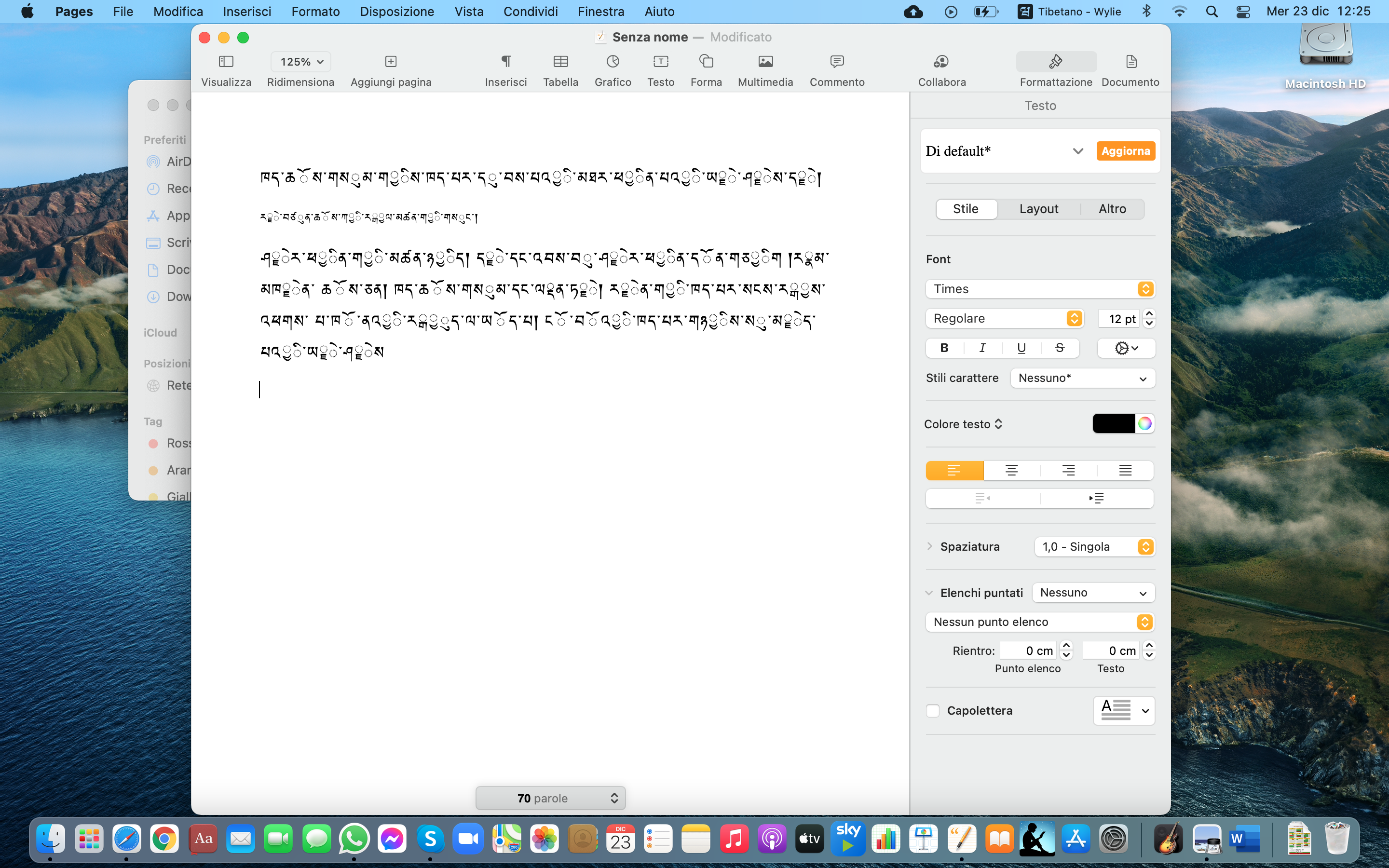Click the orange Aggiorna button
Screen dimensions: 1389x868
pyautogui.click(x=1125, y=151)
